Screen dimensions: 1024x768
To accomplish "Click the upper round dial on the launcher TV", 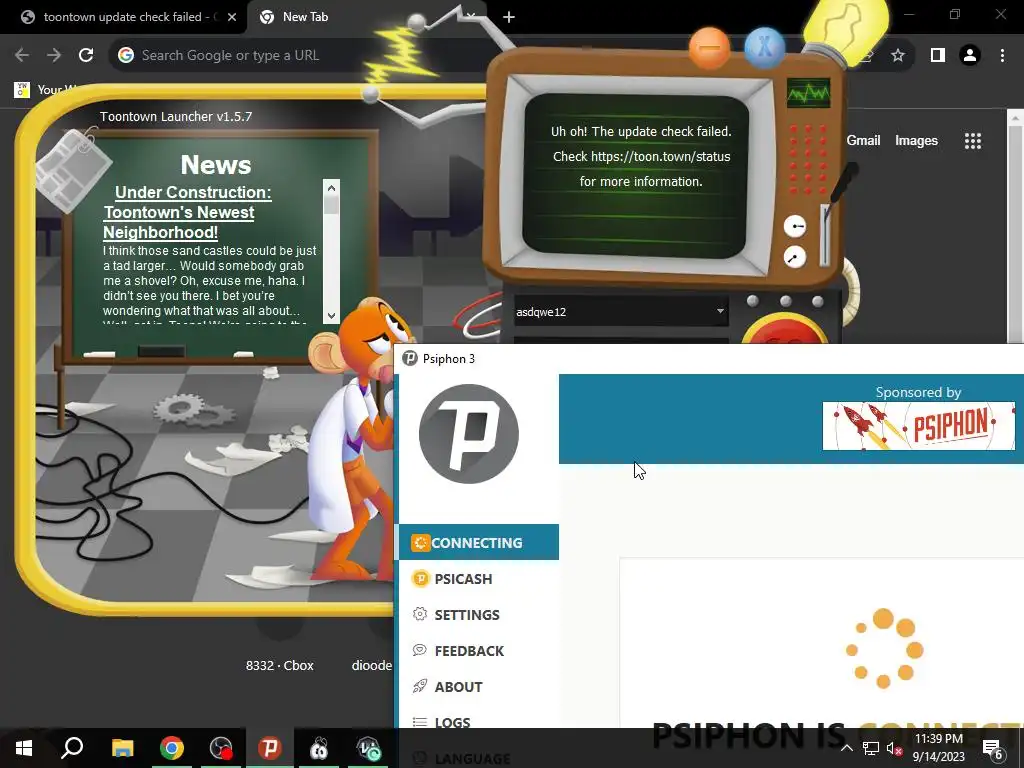I will click(795, 226).
